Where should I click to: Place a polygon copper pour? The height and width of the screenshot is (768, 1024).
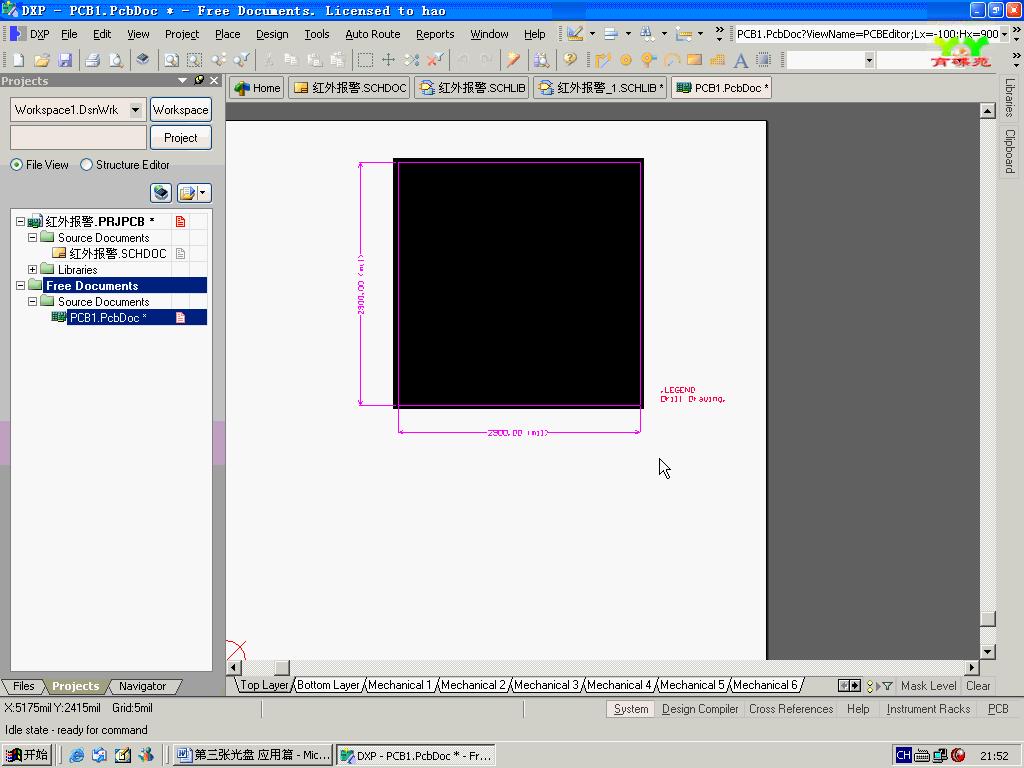(717, 60)
